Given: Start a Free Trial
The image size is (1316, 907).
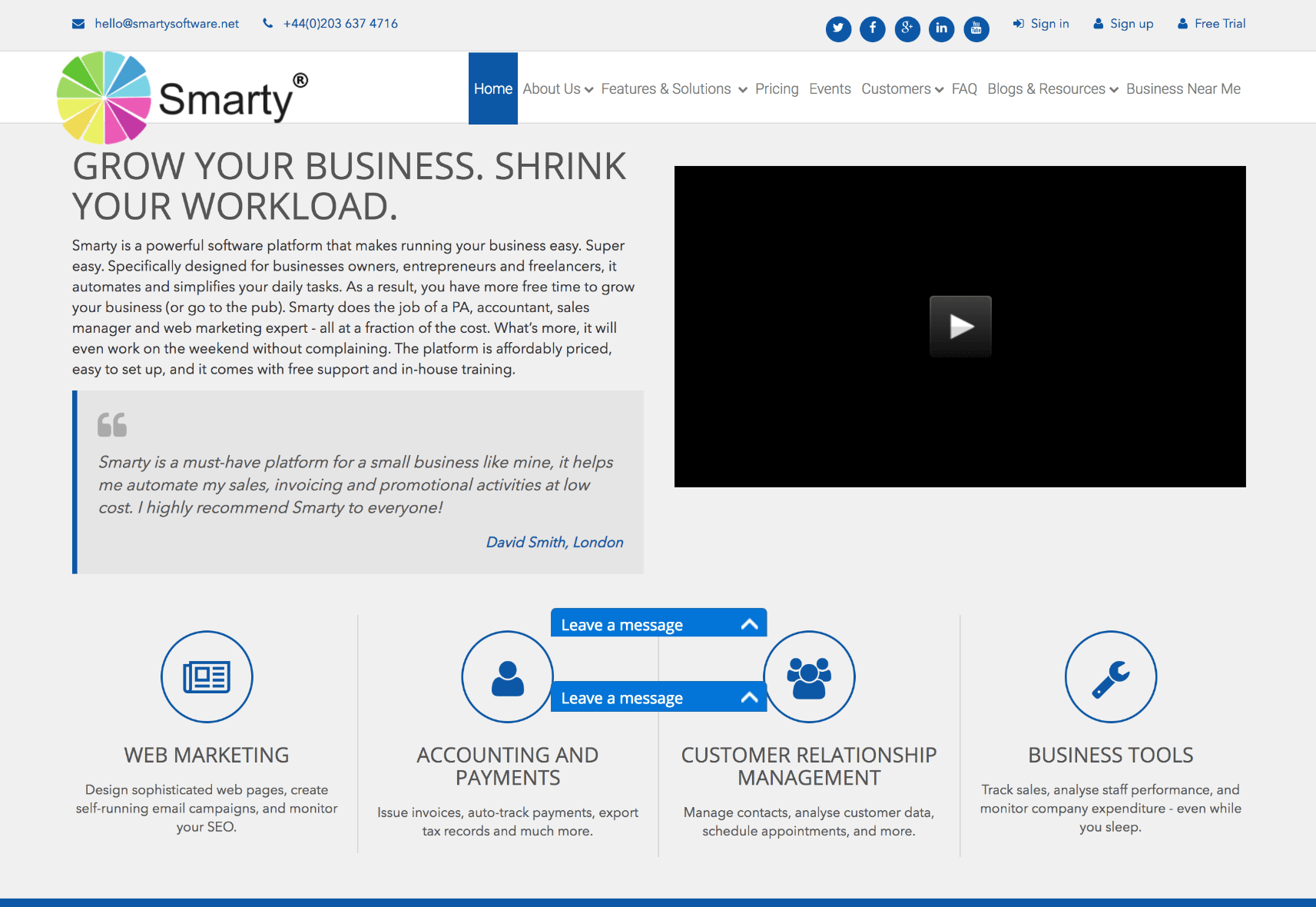Looking at the screenshot, I should 1220,24.
